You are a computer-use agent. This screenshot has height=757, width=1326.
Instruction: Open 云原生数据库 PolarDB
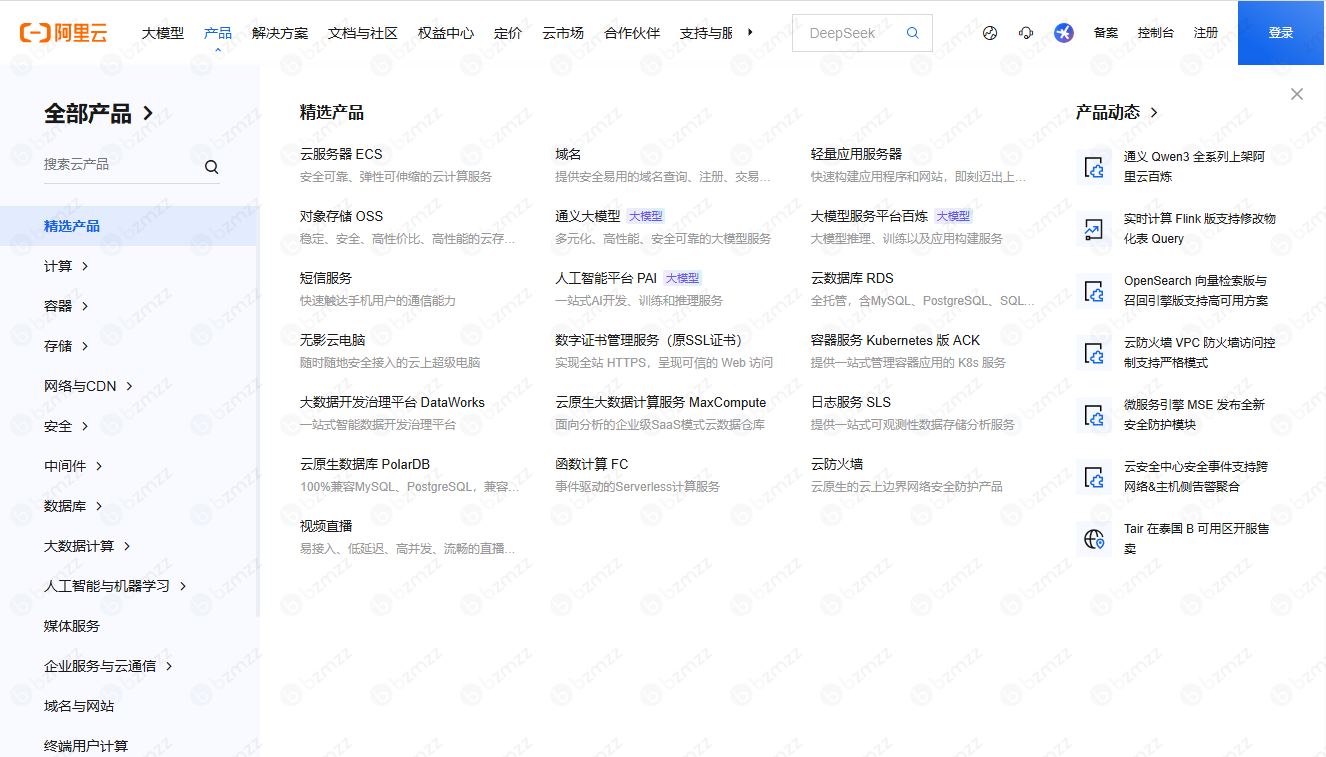click(365, 464)
